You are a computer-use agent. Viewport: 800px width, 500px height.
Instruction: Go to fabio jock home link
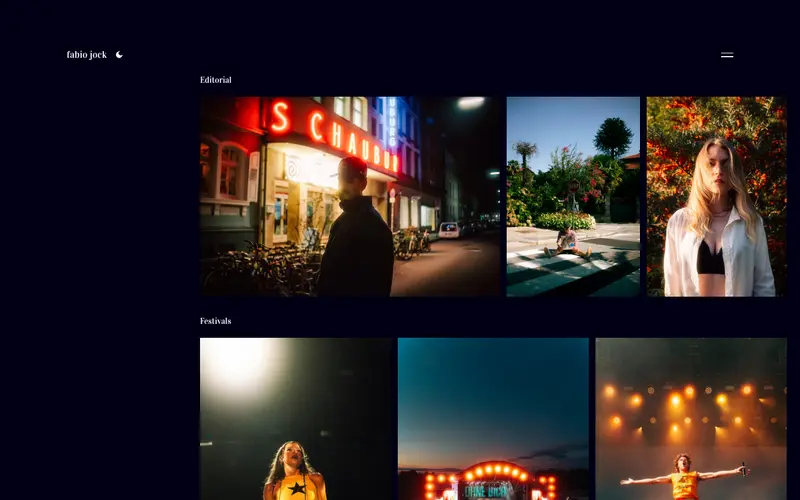[x=87, y=55]
